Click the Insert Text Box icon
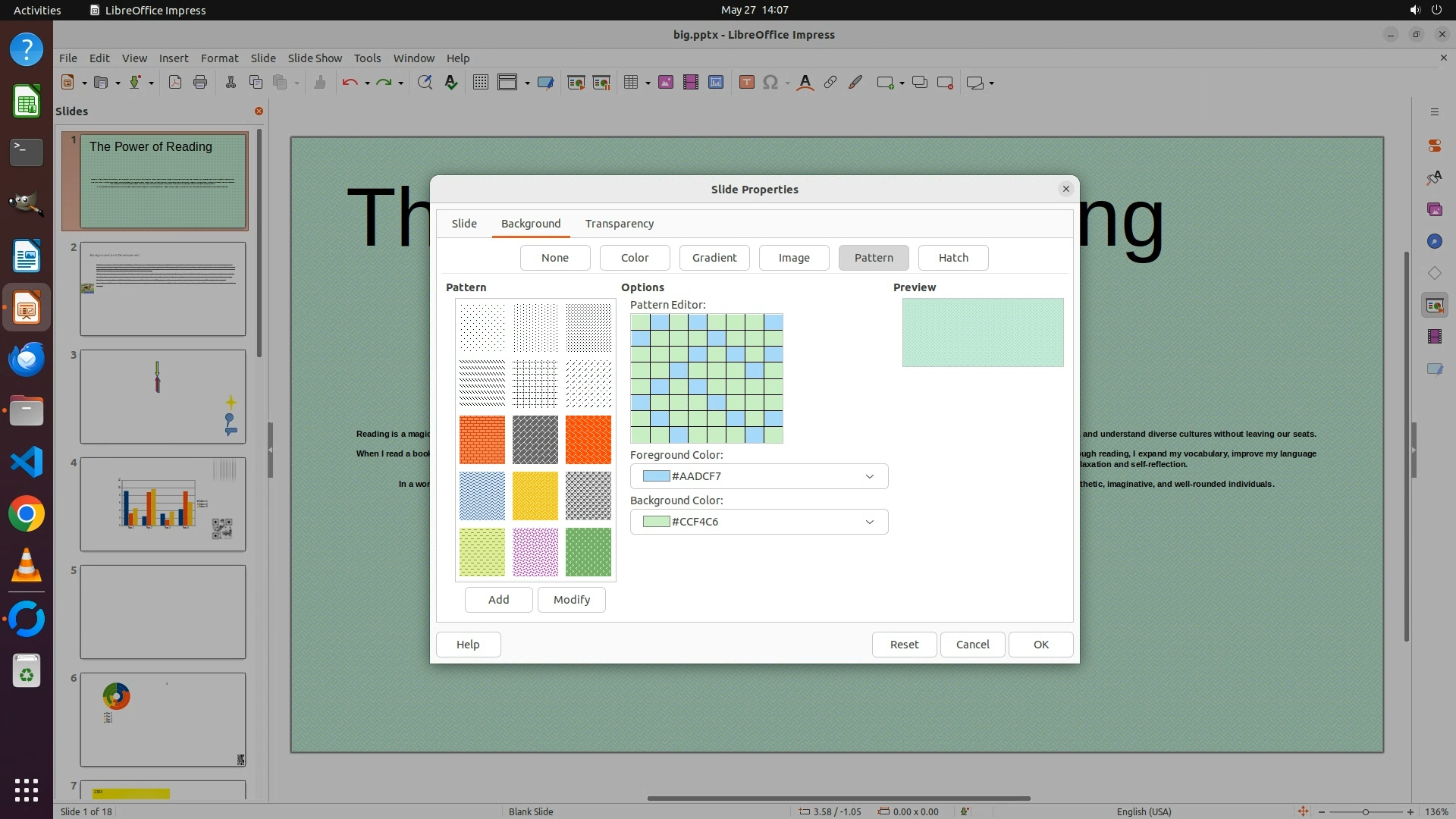The image size is (1456, 819). pos(746,82)
